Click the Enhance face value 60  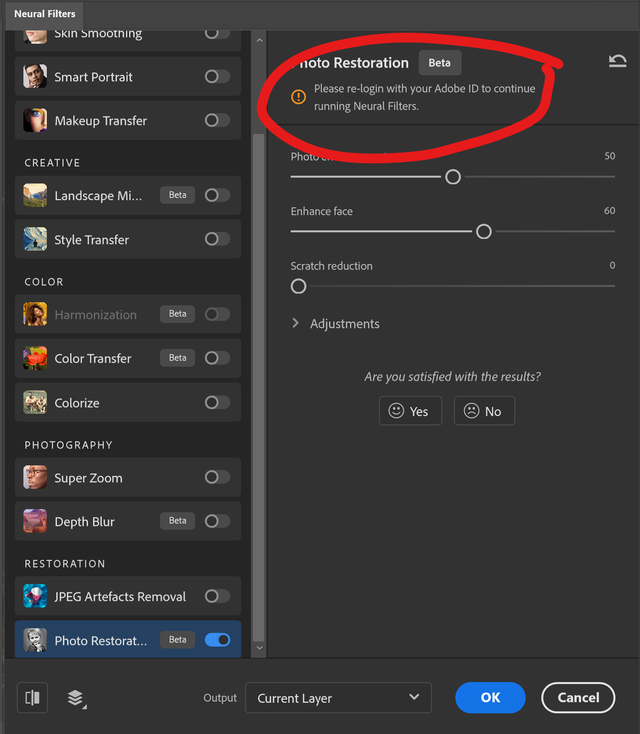point(609,211)
